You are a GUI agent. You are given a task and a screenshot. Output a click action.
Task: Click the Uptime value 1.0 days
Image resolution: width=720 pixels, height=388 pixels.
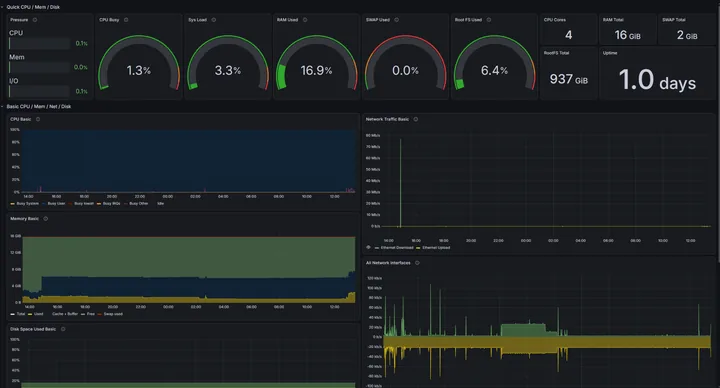click(657, 80)
